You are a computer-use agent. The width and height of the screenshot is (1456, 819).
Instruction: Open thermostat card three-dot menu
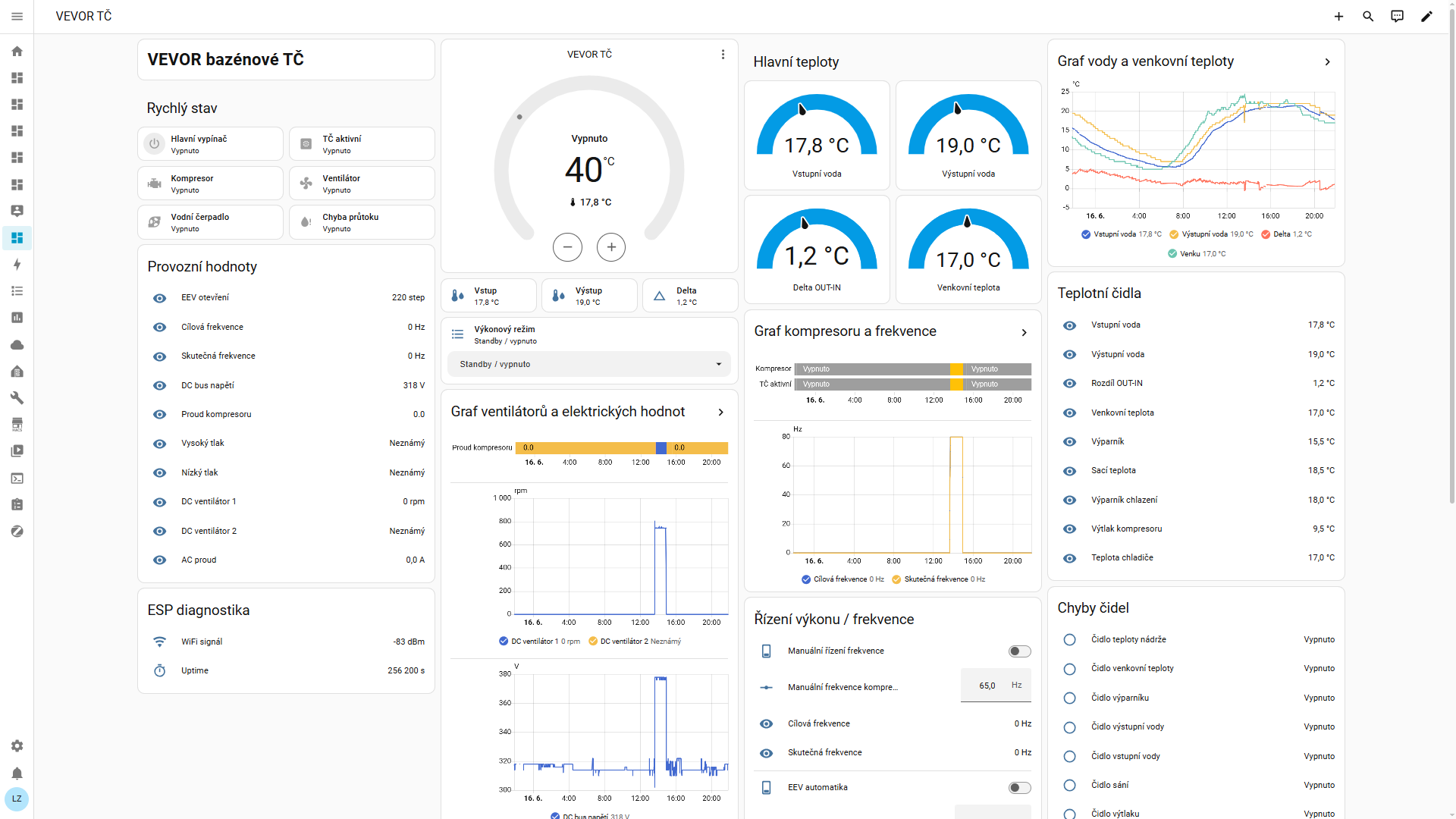coord(723,55)
